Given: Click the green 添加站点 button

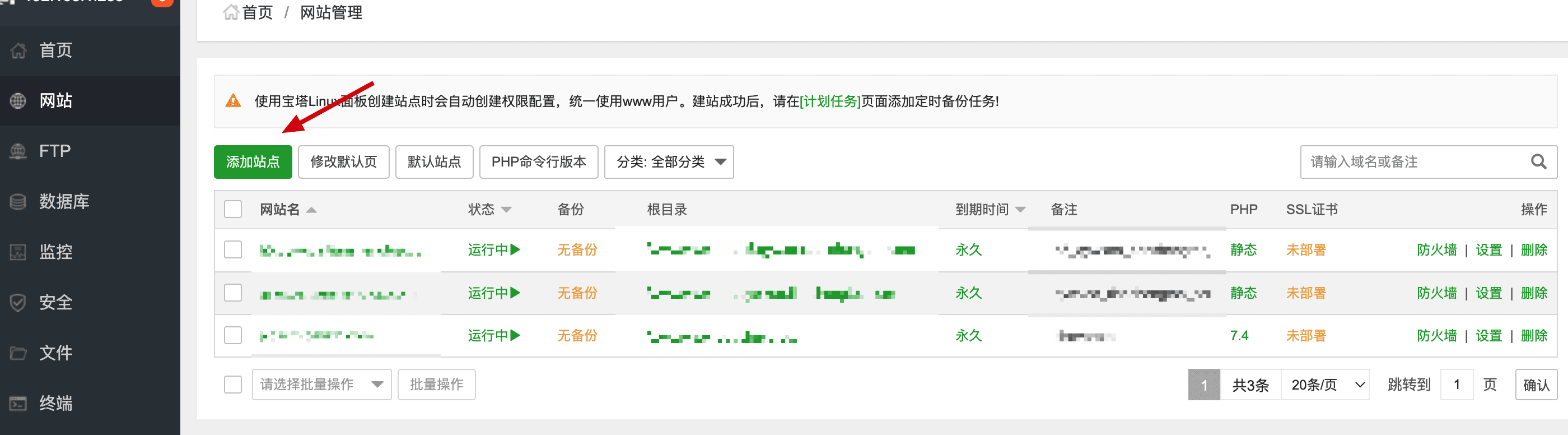Looking at the screenshot, I should 253,162.
